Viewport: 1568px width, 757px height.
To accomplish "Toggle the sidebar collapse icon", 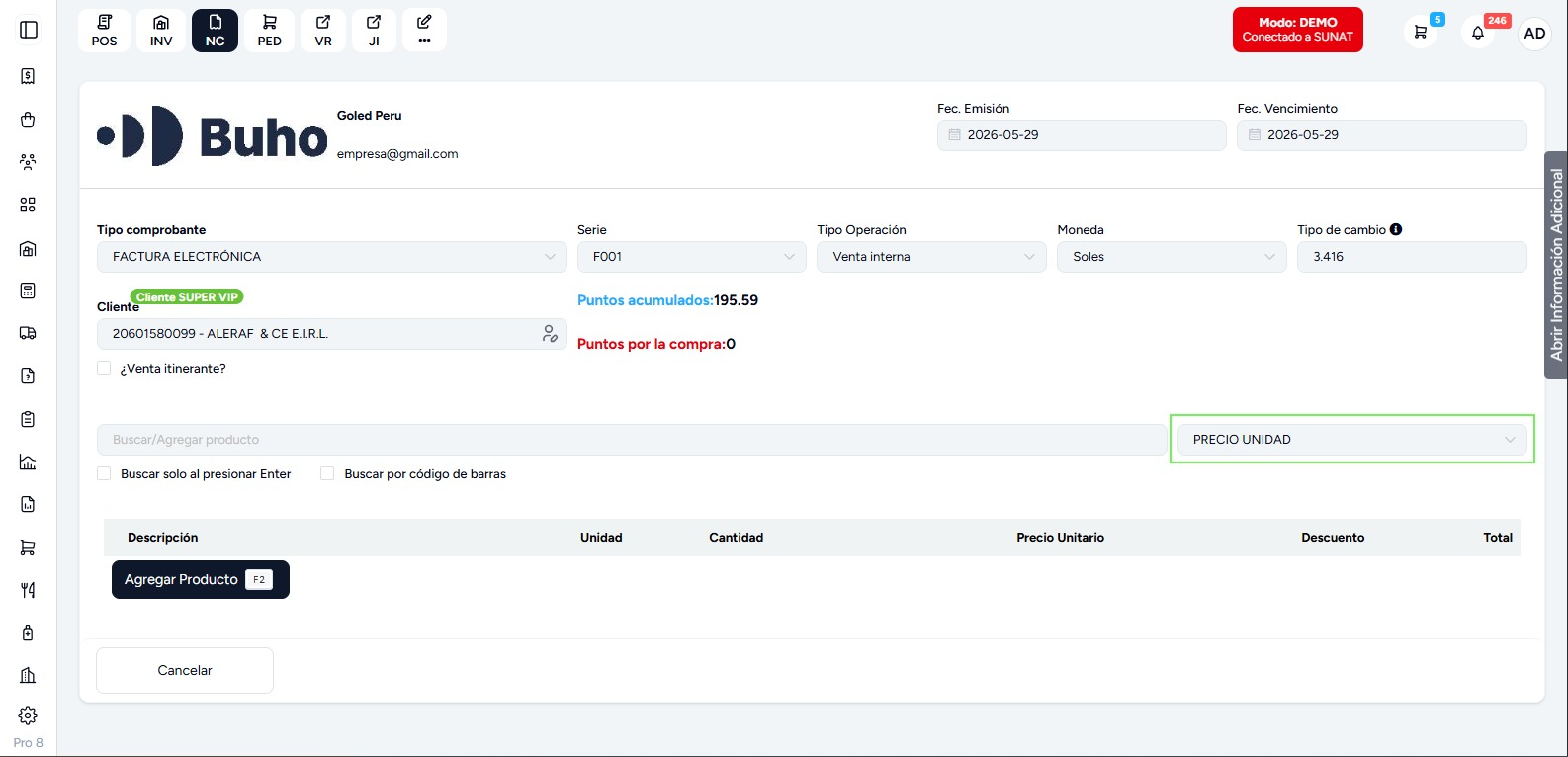I will coord(29,30).
